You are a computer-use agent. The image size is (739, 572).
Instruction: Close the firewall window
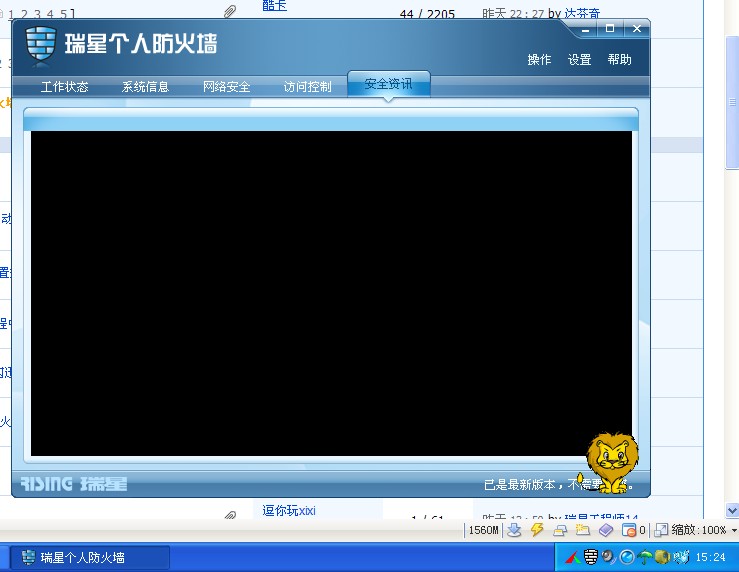click(637, 29)
